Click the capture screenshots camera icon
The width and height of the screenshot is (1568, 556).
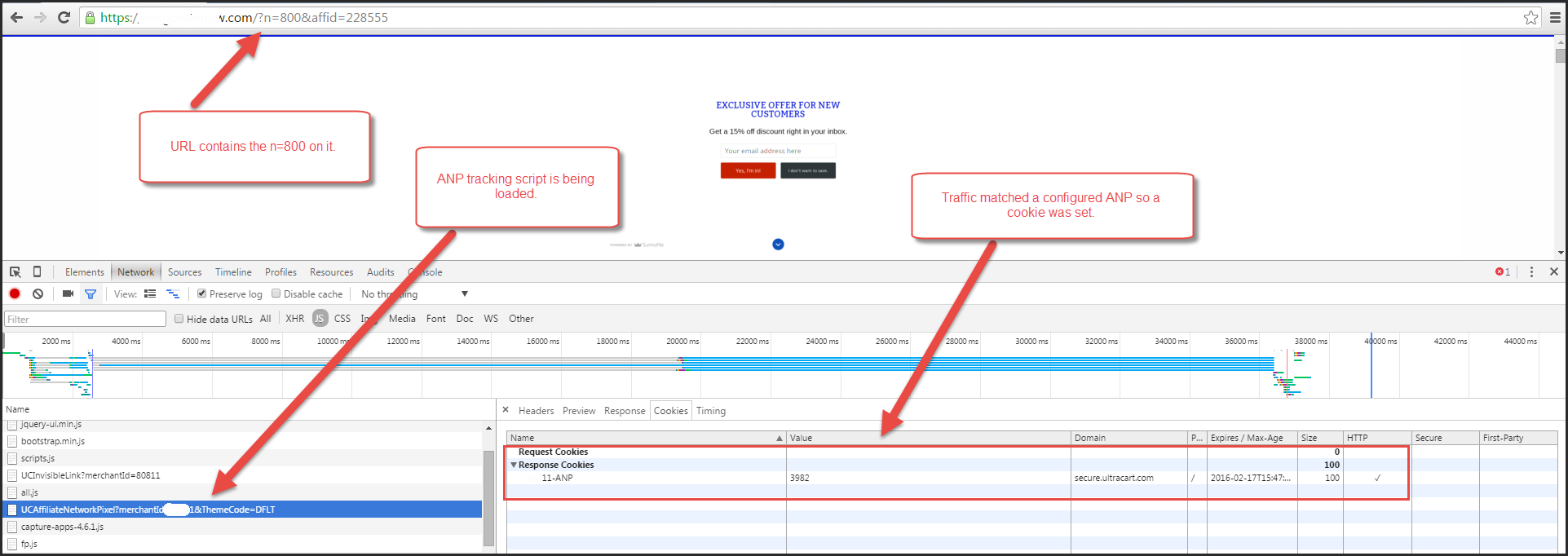pyautogui.click(x=68, y=293)
